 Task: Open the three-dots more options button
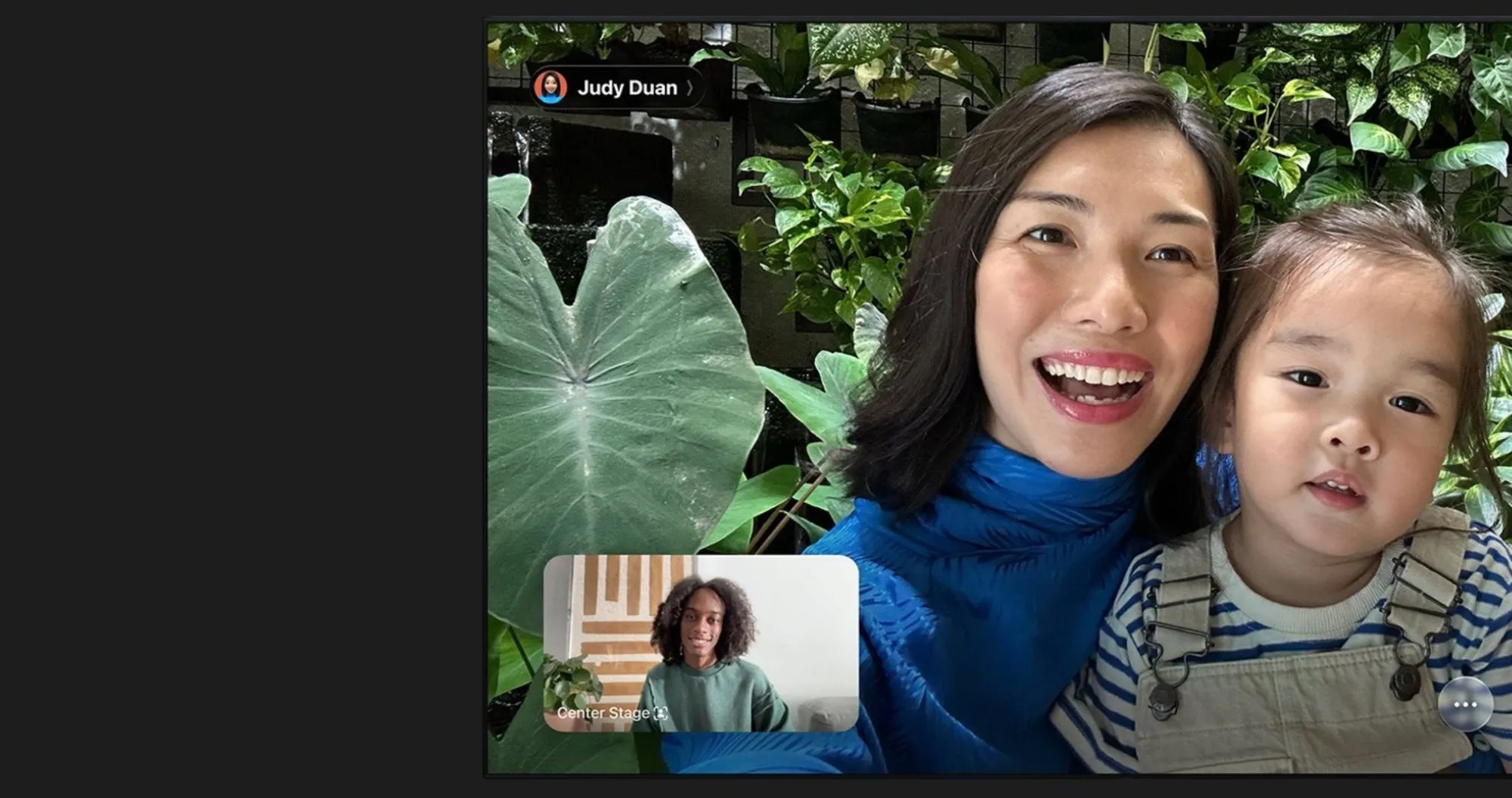pos(1465,704)
